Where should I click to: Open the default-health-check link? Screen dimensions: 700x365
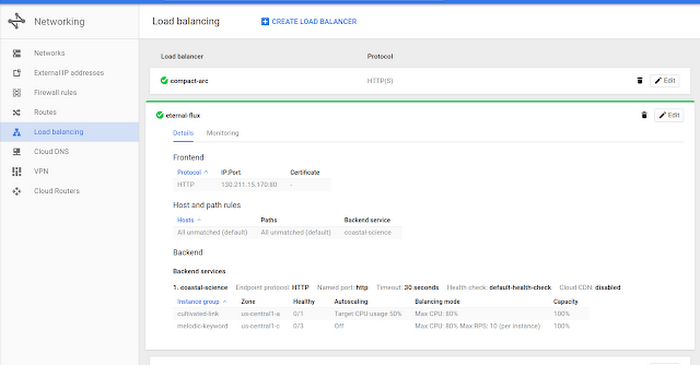520,287
